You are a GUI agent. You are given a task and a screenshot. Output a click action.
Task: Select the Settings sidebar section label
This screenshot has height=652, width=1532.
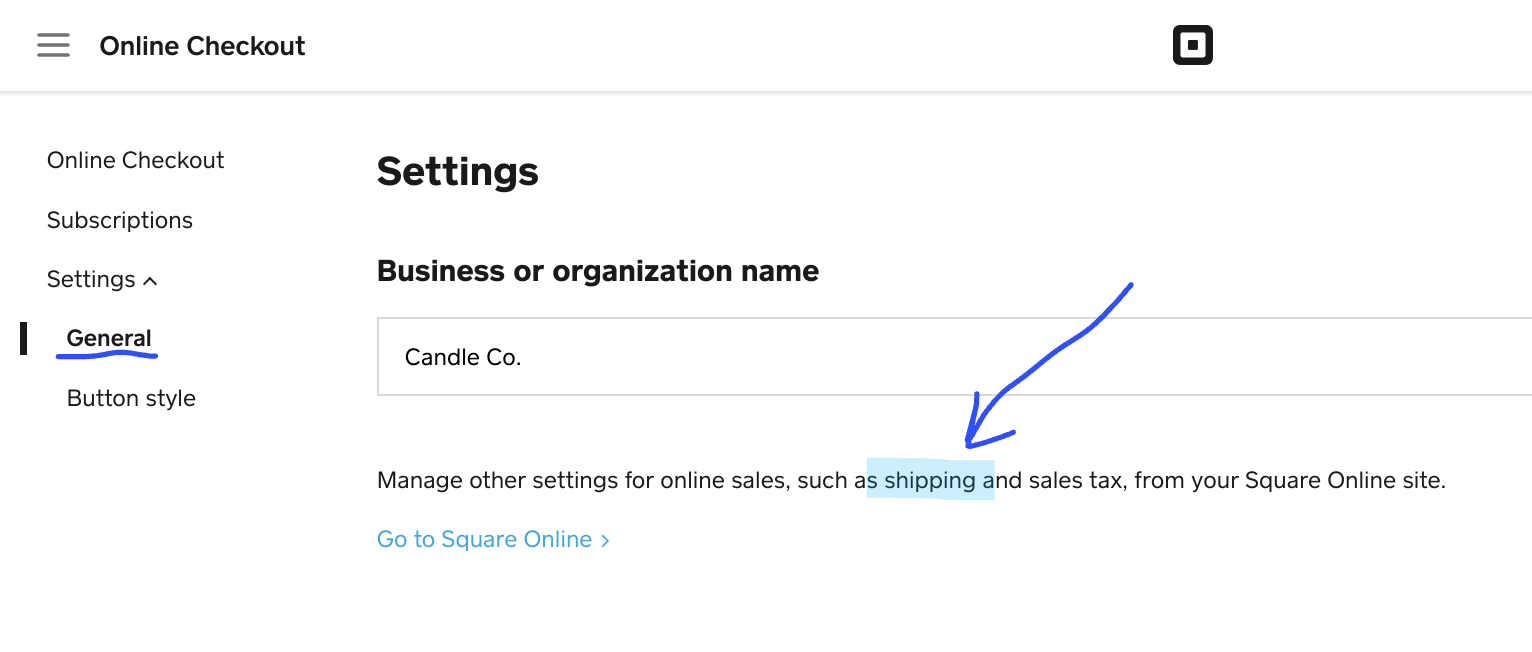point(91,280)
